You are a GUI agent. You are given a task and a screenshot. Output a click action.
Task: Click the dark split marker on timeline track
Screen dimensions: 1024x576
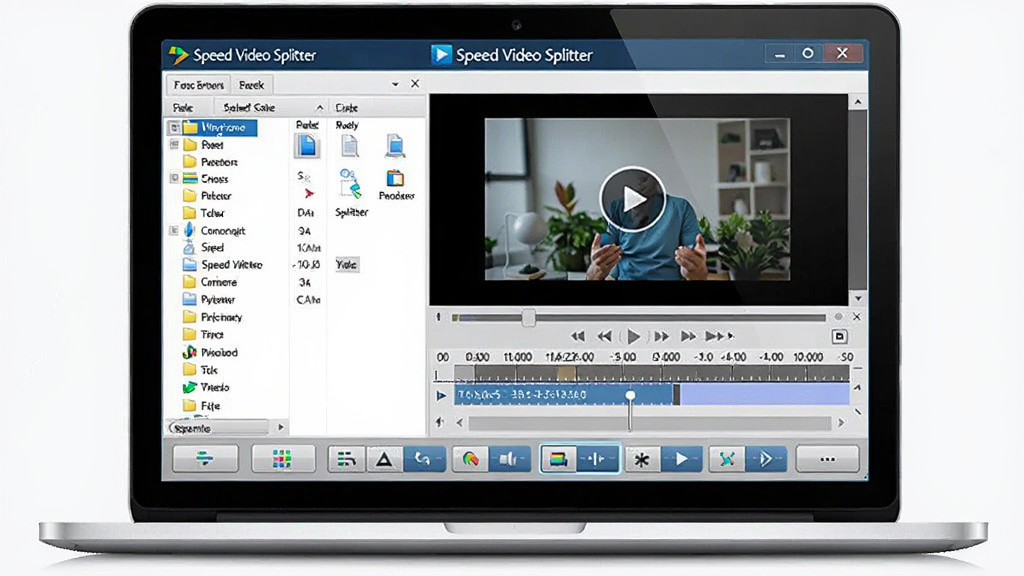pos(677,394)
